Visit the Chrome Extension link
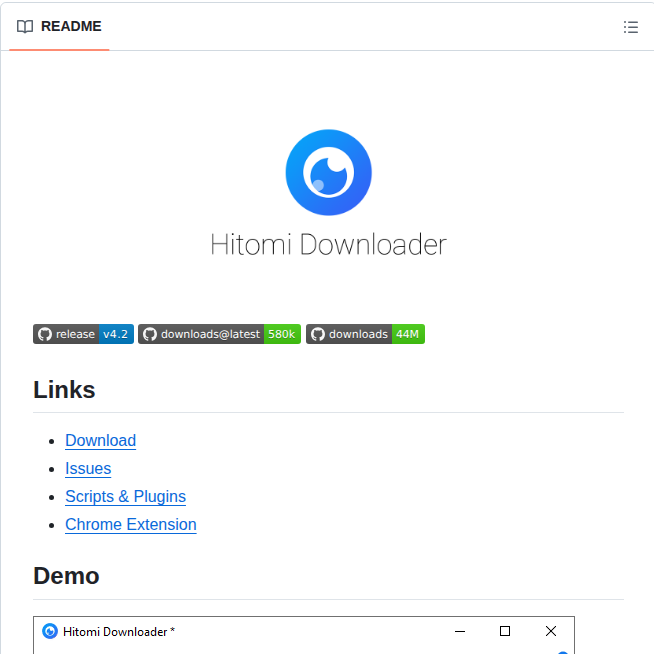The height and width of the screenshot is (654, 654). pos(131,524)
